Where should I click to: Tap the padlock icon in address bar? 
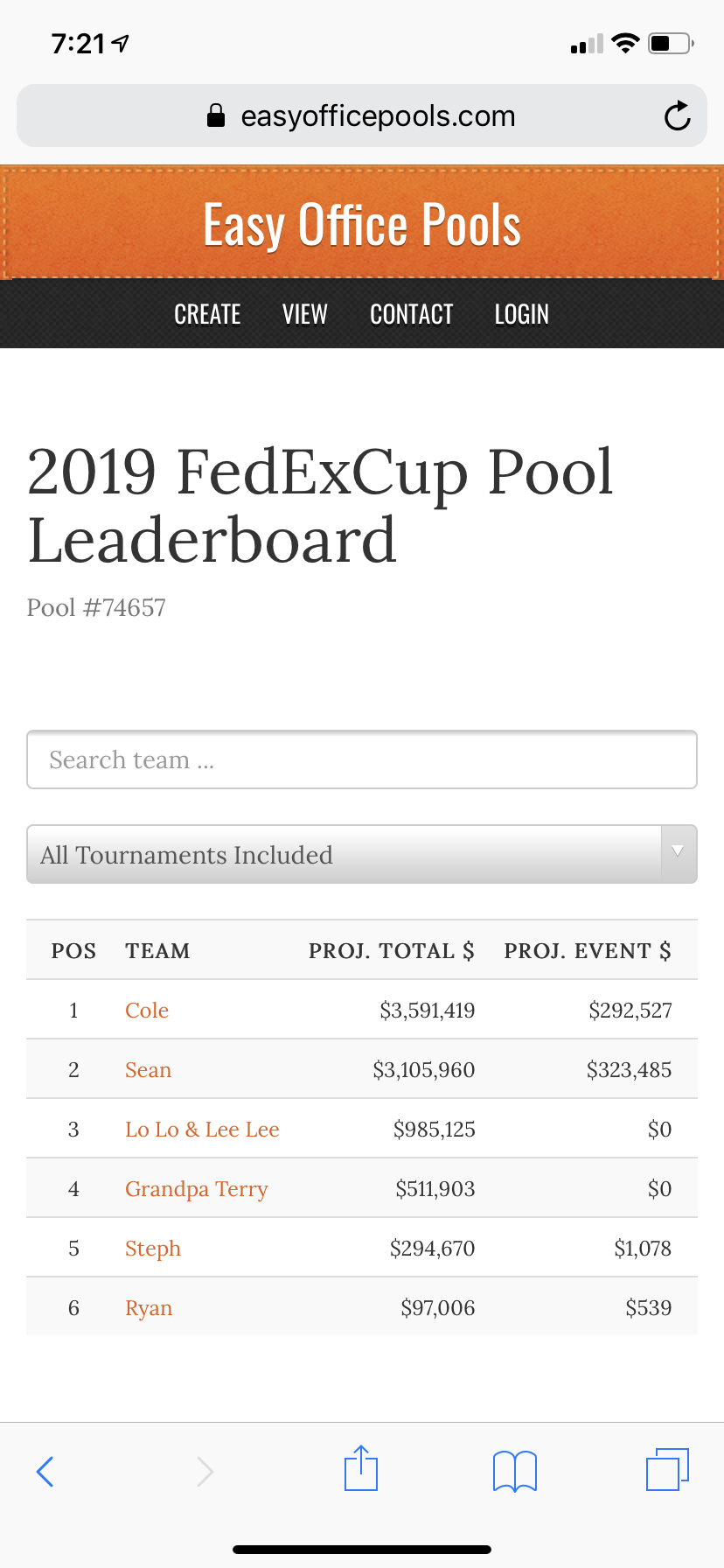coord(217,115)
